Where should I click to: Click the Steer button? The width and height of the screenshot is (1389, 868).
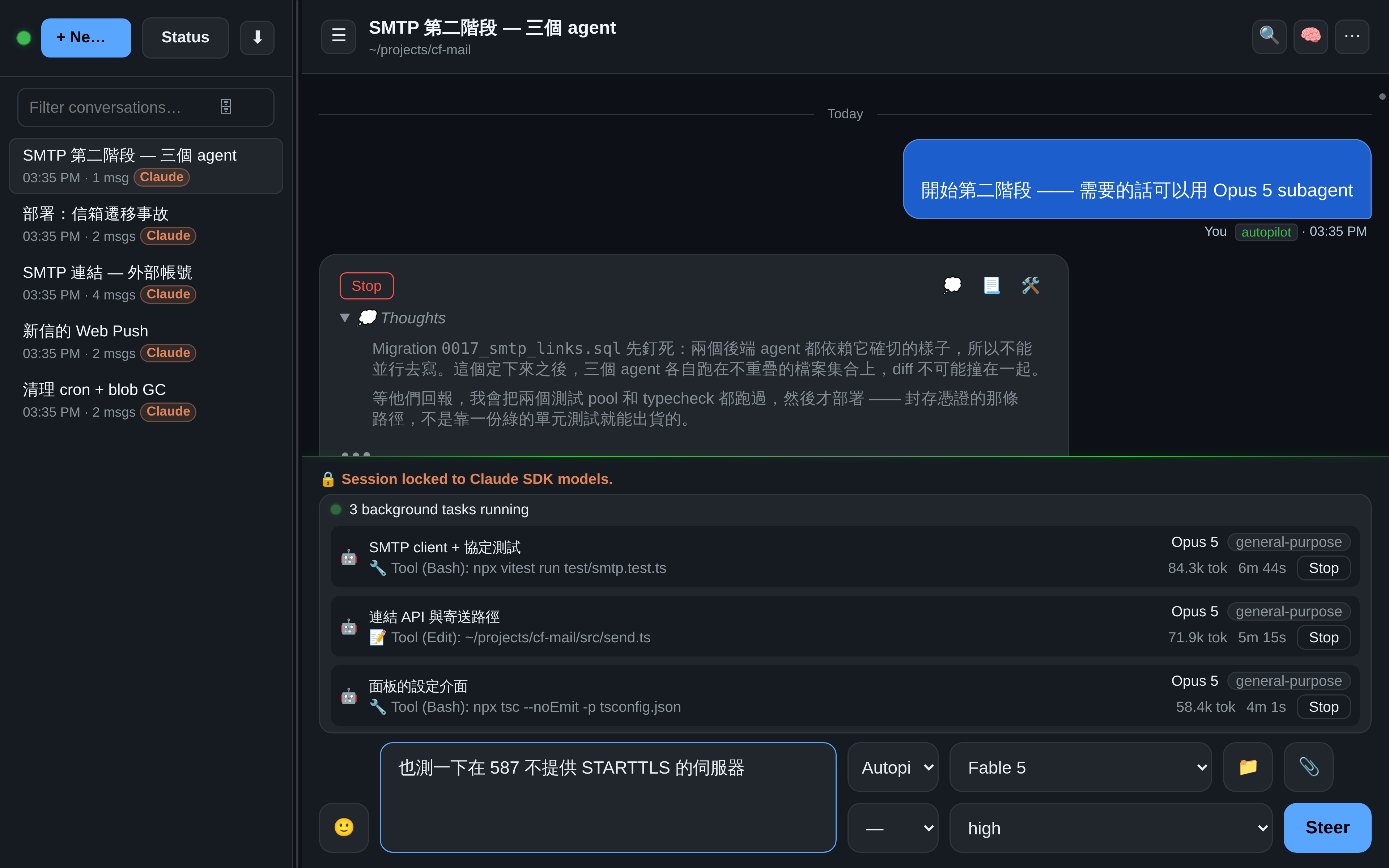pyautogui.click(x=1327, y=827)
